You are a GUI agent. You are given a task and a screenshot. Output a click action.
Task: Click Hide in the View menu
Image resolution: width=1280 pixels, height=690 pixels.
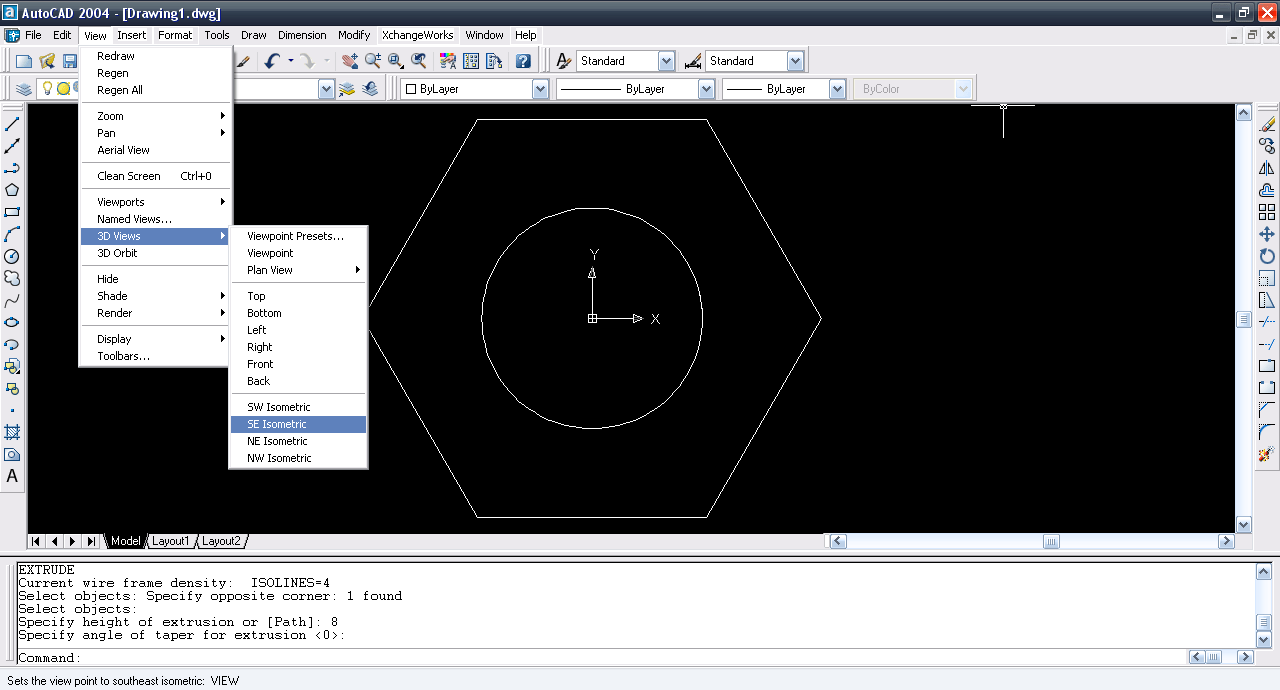point(156,279)
